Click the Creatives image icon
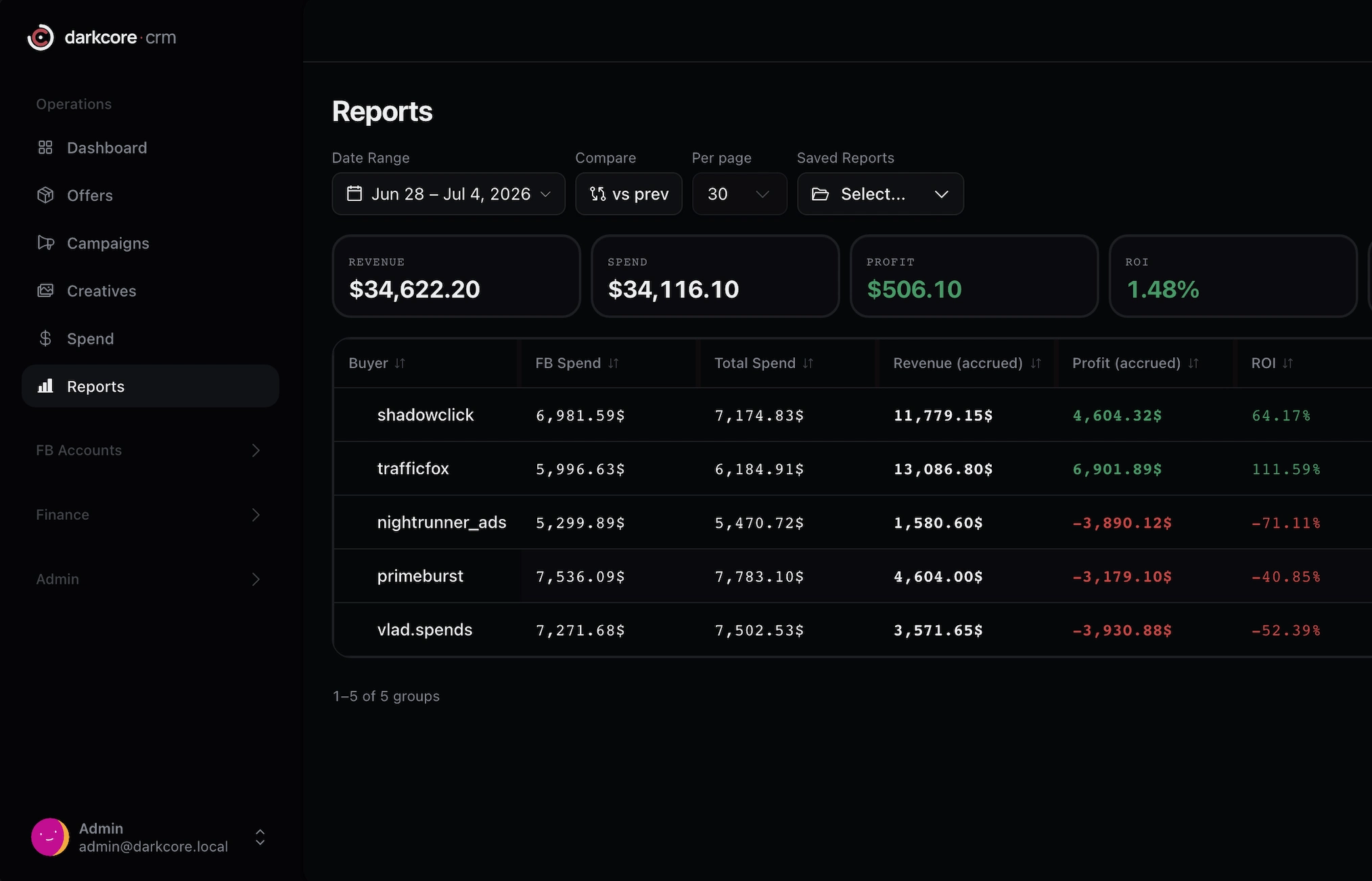 point(45,290)
